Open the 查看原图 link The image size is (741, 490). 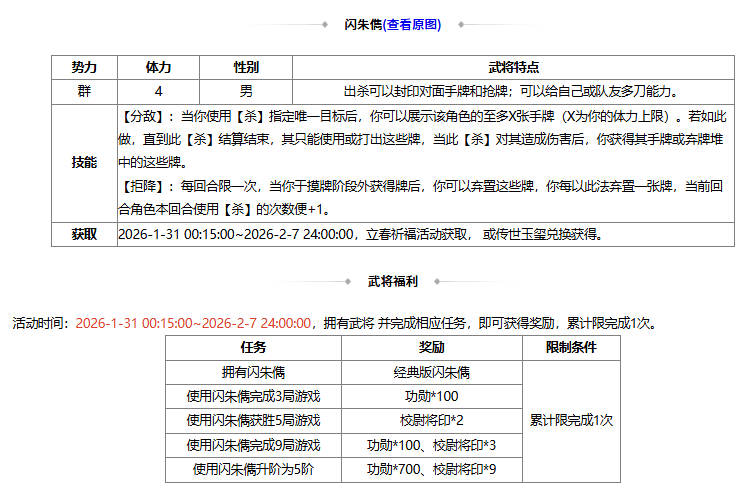(x=411, y=25)
